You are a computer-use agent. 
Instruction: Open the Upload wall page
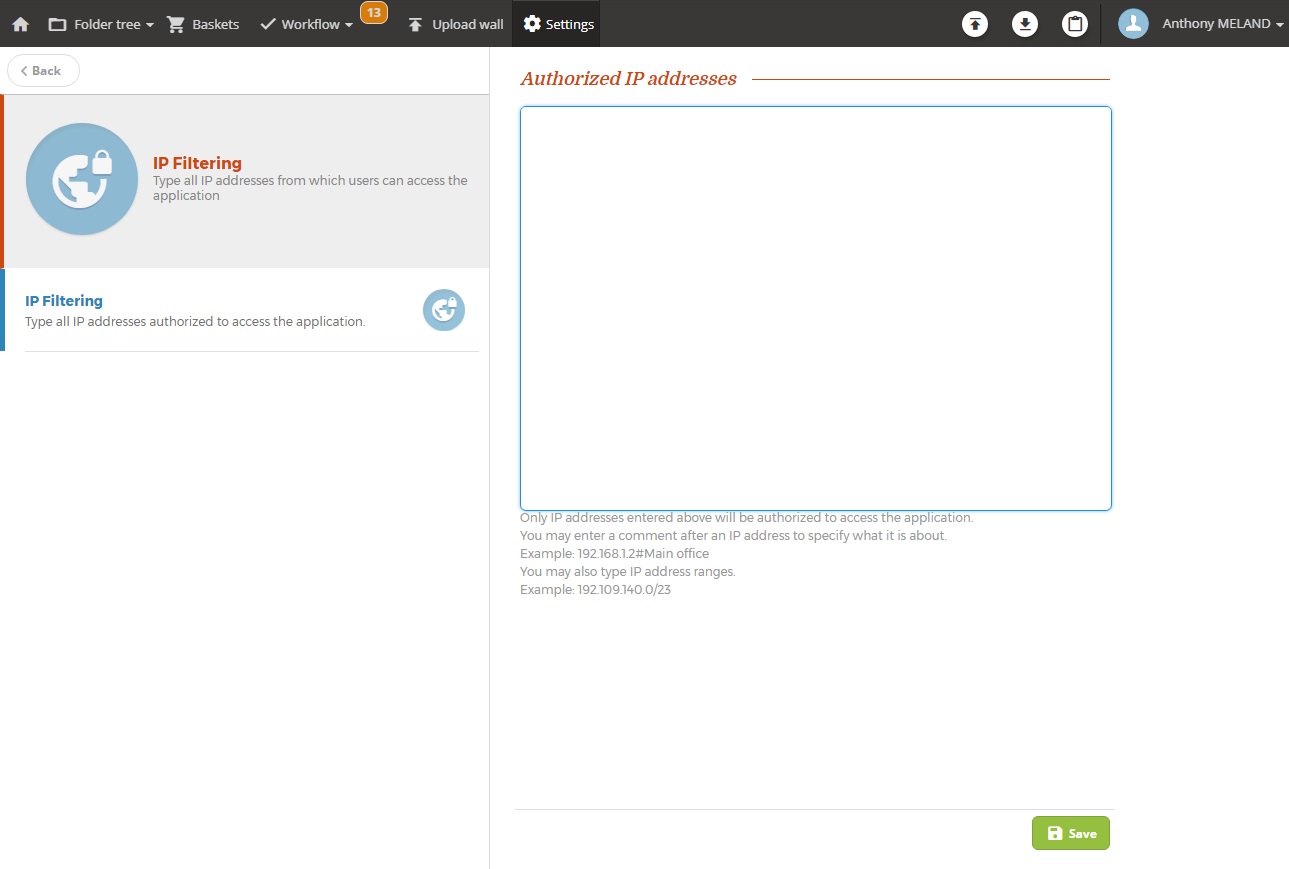tap(455, 24)
